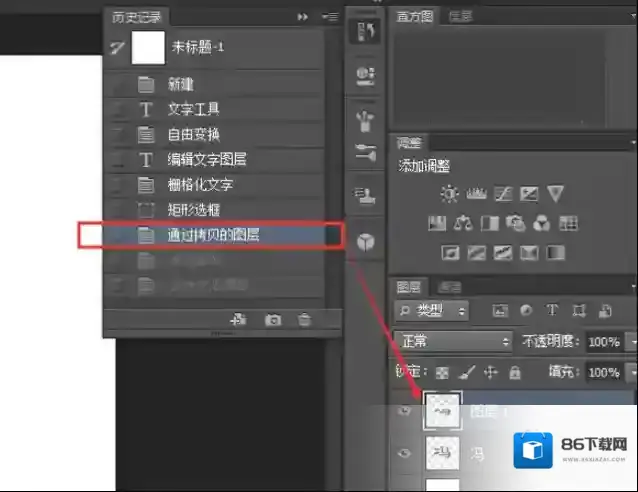Delete current history state trash icon
Viewport: 638px width, 492px height.
305,320
